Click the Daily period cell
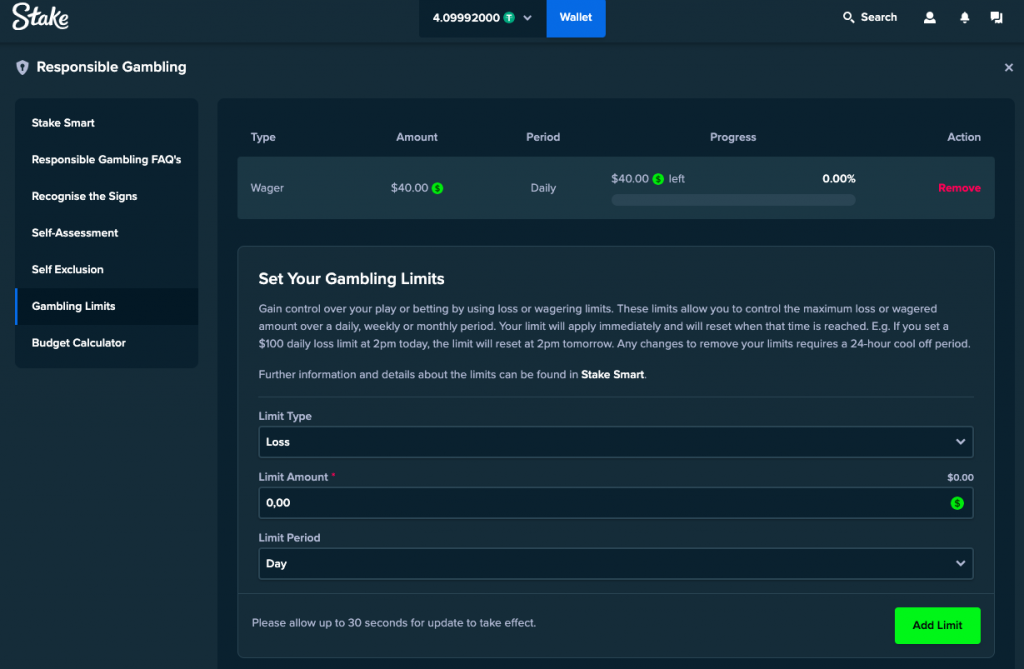This screenshot has width=1024, height=669. (543, 188)
